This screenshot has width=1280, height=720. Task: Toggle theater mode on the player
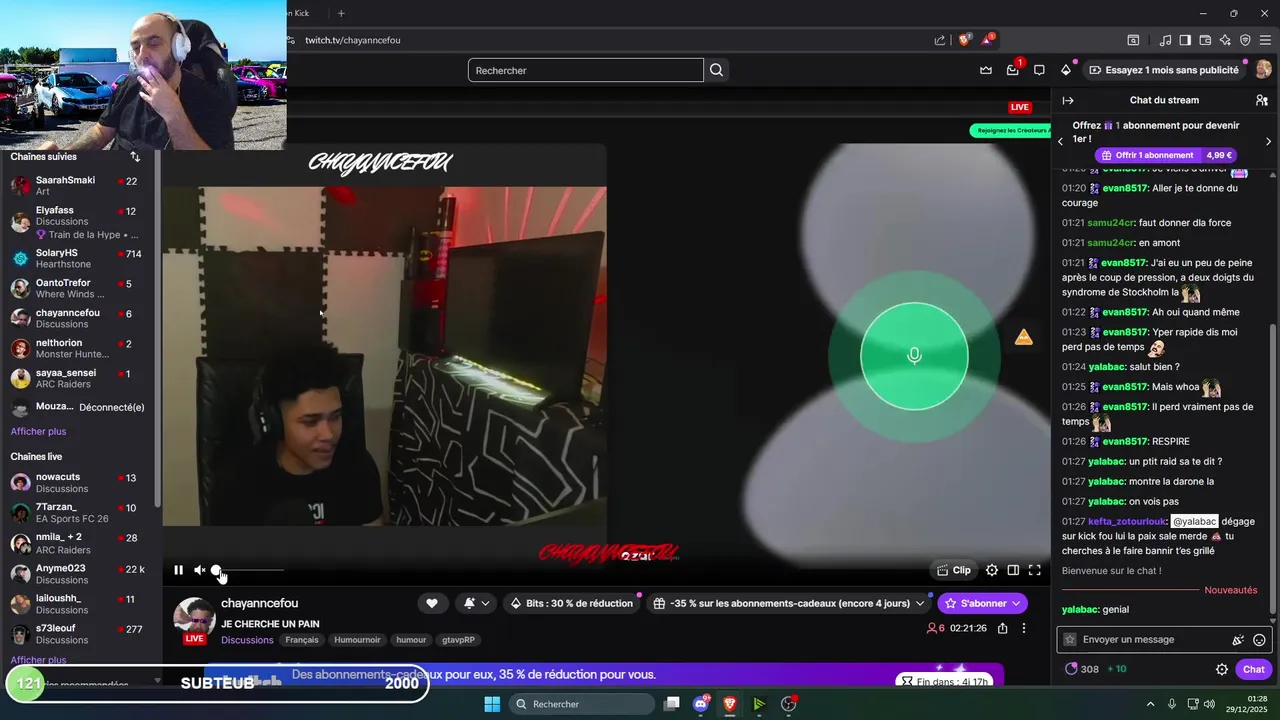click(x=1013, y=570)
